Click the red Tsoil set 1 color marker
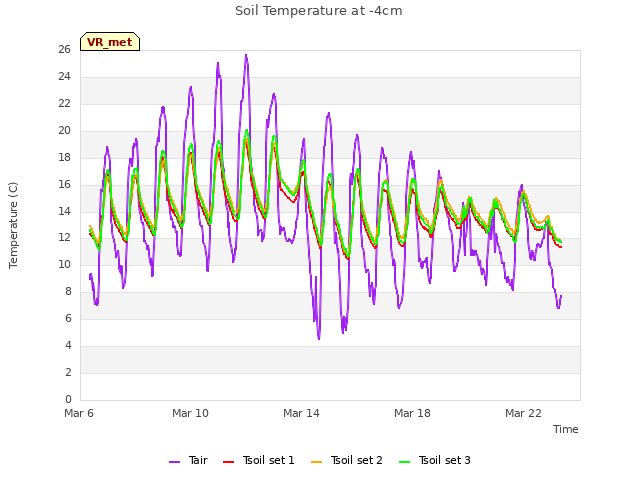This screenshot has width=640, height=480. pos(229,462)
